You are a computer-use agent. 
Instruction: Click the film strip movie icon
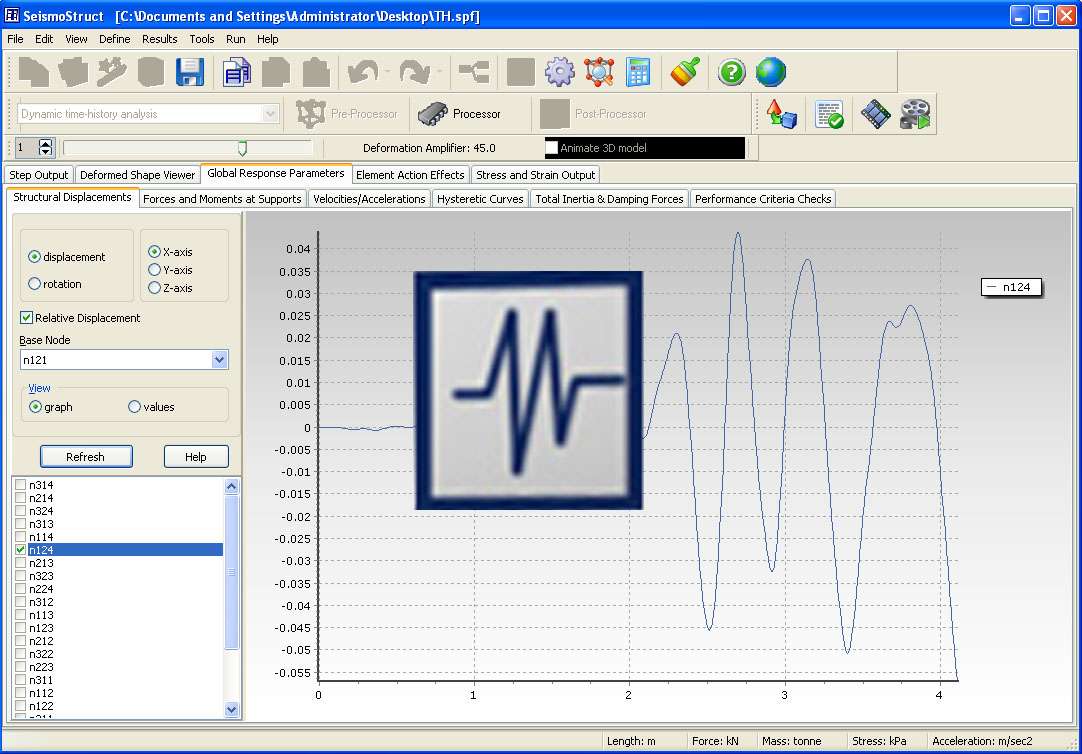pos(875,114)
